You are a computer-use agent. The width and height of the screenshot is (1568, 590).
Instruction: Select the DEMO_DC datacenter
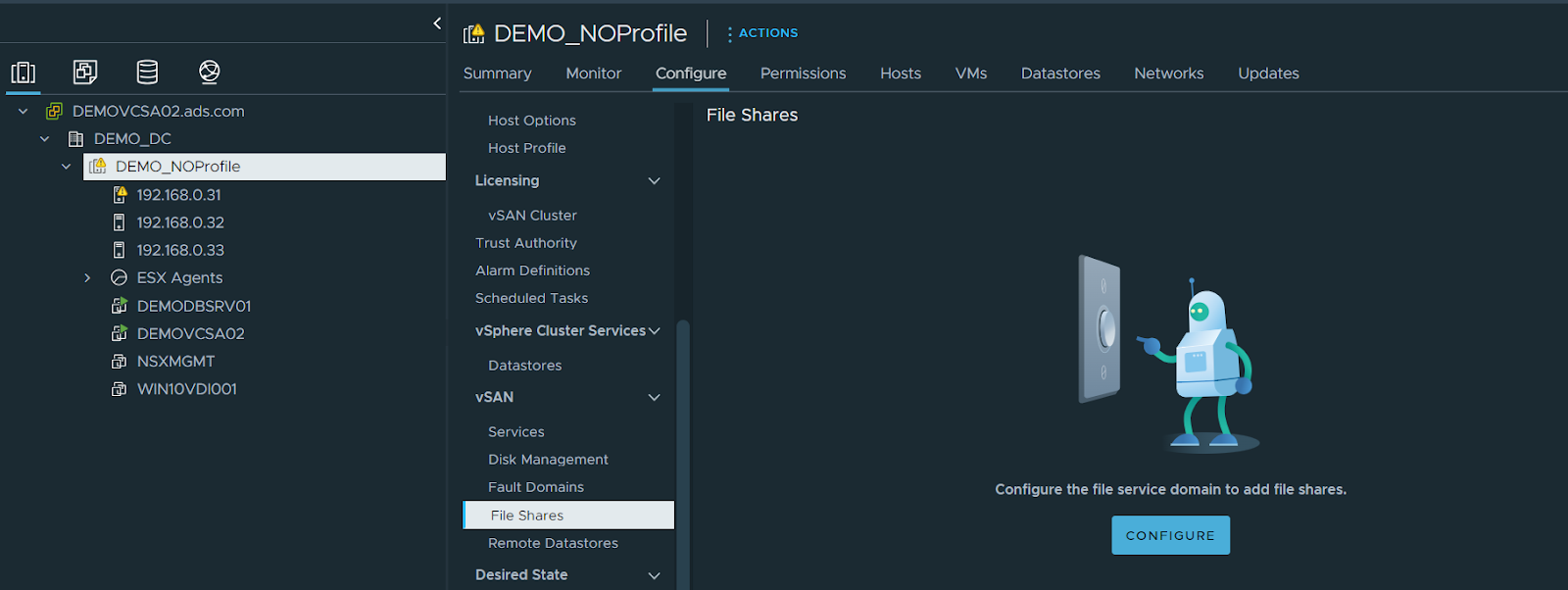click(132, 138)
